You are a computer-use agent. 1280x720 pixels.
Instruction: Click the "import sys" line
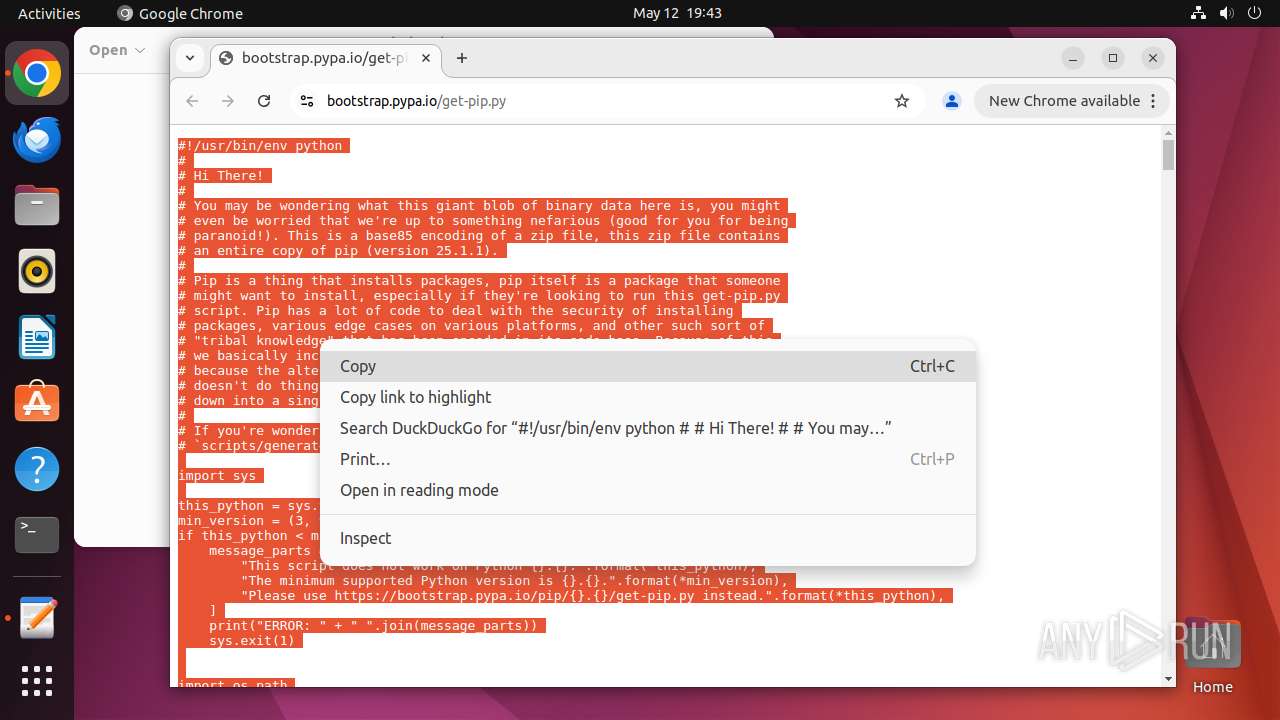click(217, 476)
